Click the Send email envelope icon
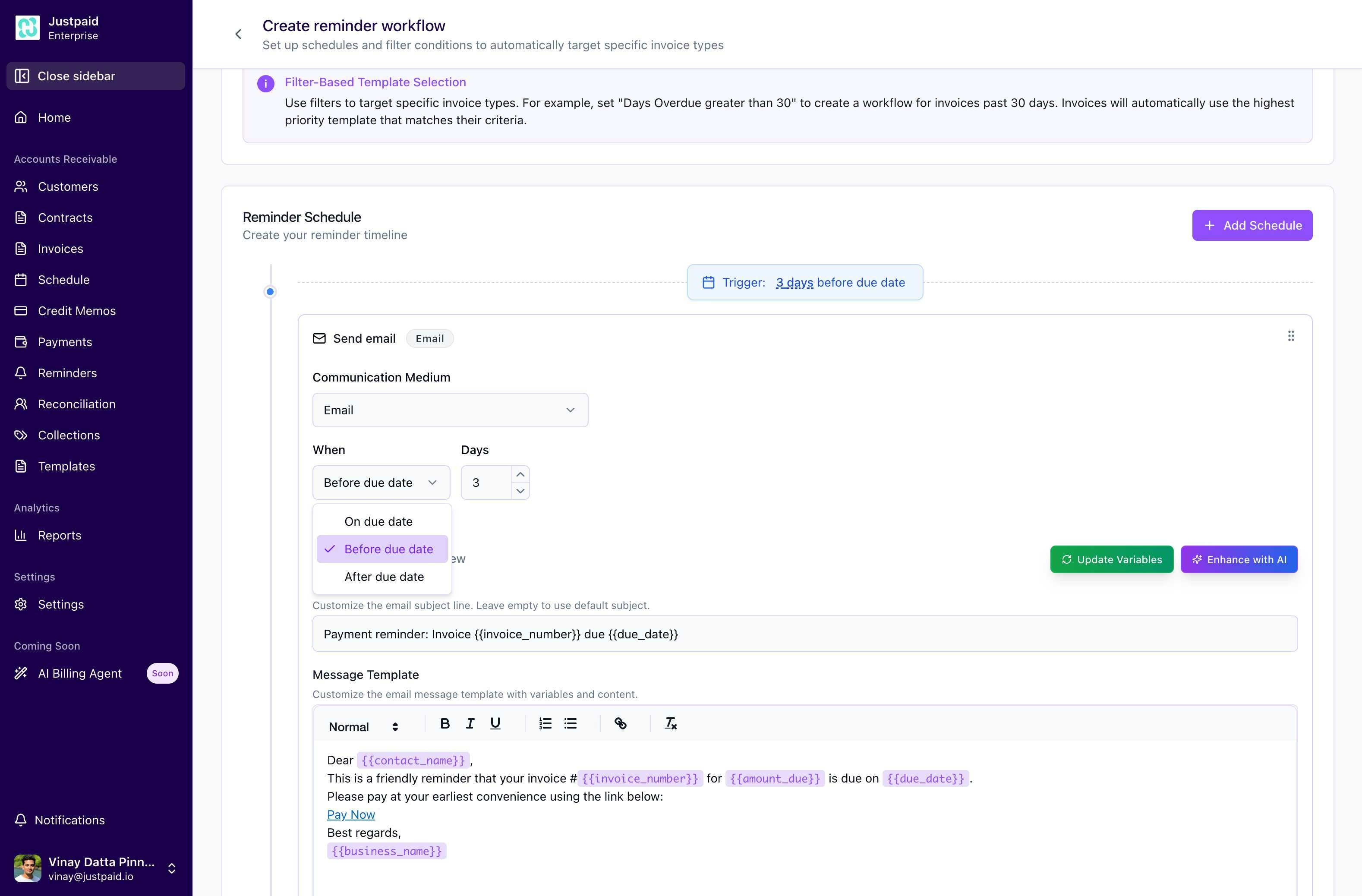 click(319, 338)
